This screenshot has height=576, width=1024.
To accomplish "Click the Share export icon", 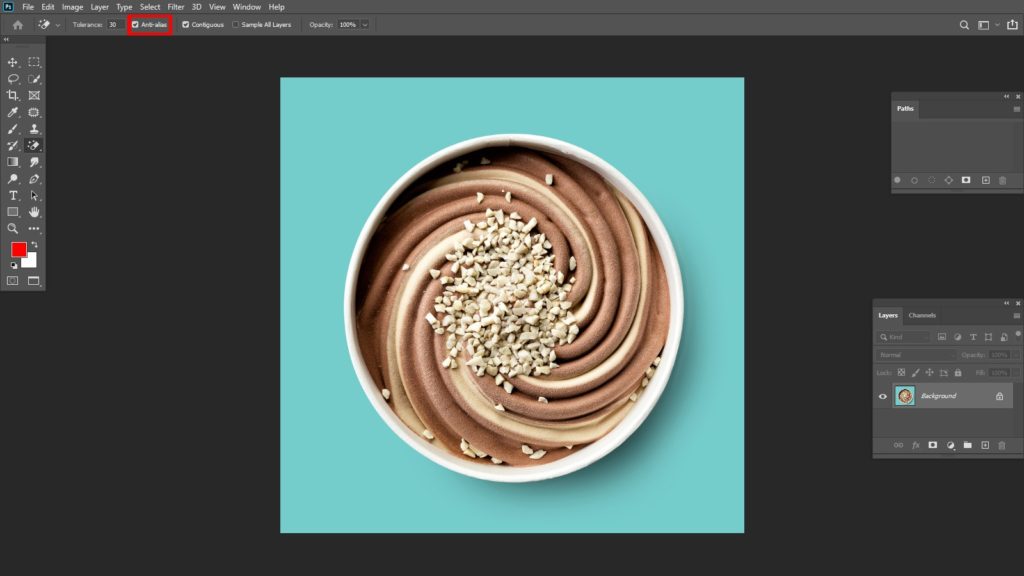I will pos(1012,25).
